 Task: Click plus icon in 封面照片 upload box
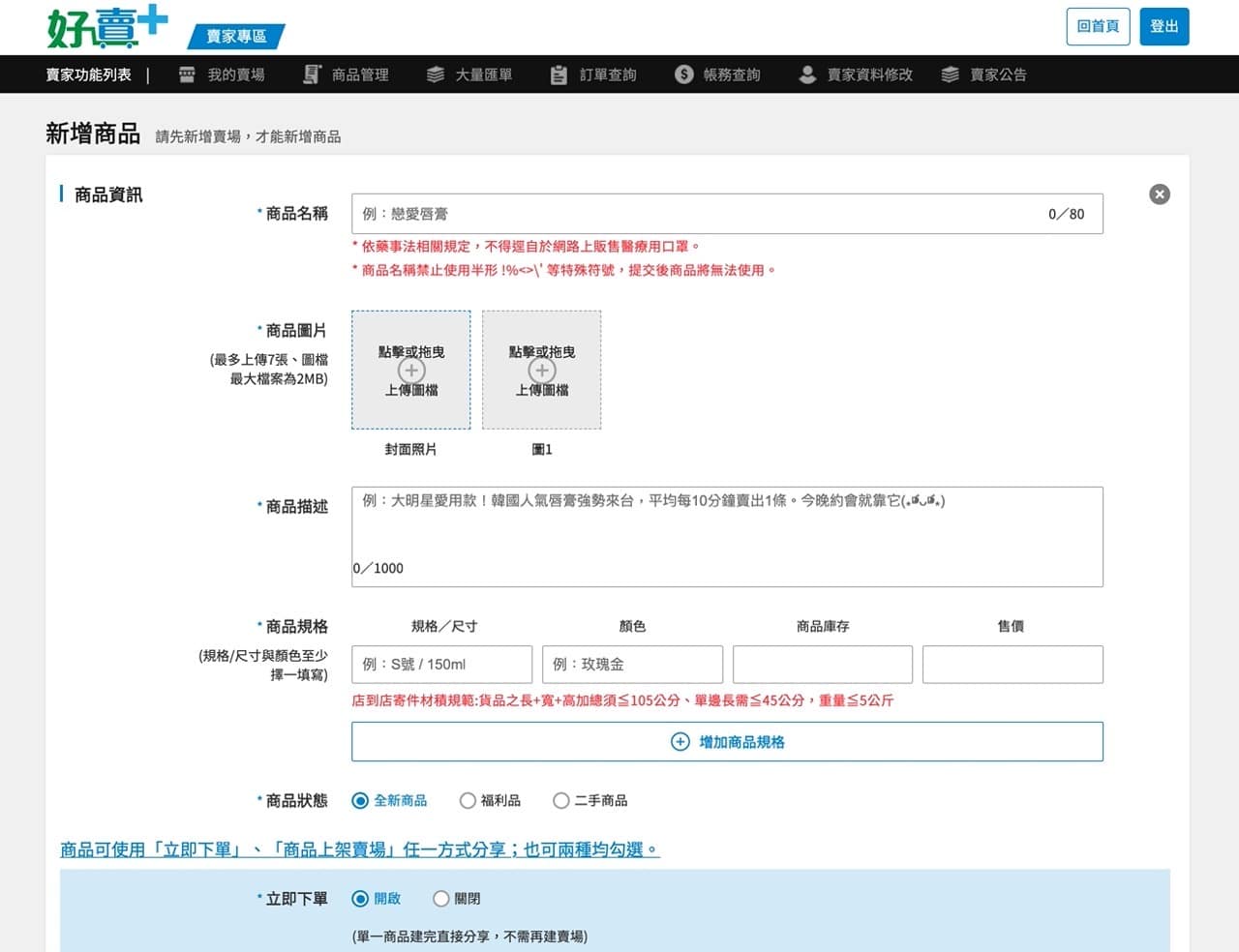[x=411, y=371]
